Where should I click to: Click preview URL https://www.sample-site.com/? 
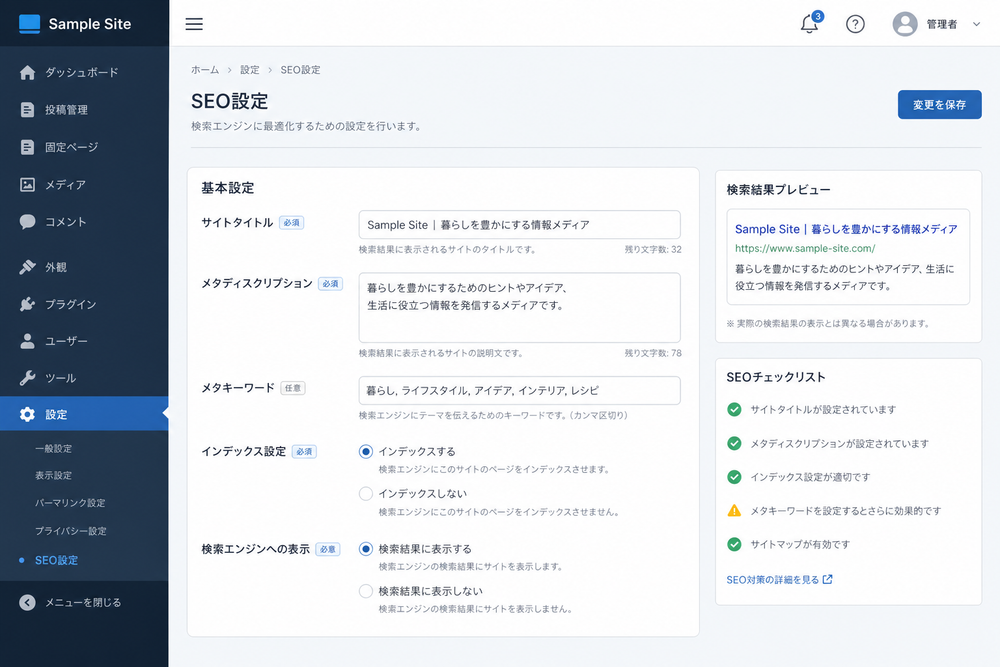coord(805,249)
